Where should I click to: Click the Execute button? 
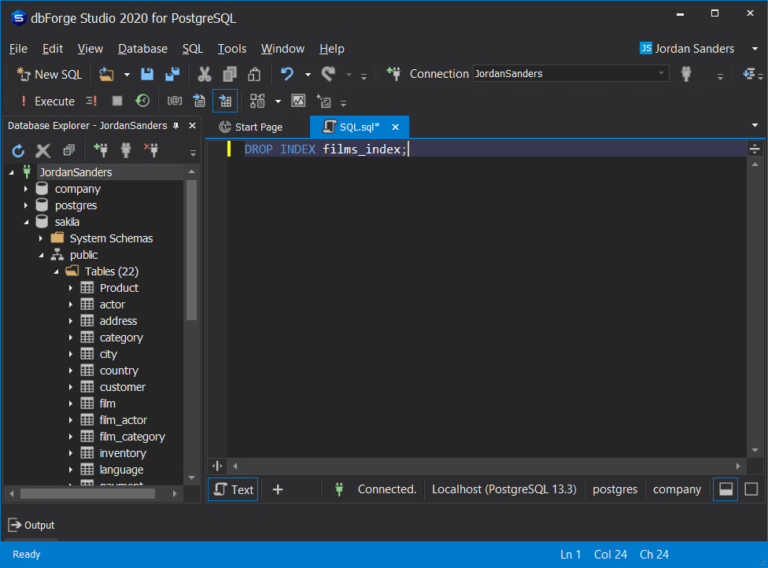pos(46,101)
